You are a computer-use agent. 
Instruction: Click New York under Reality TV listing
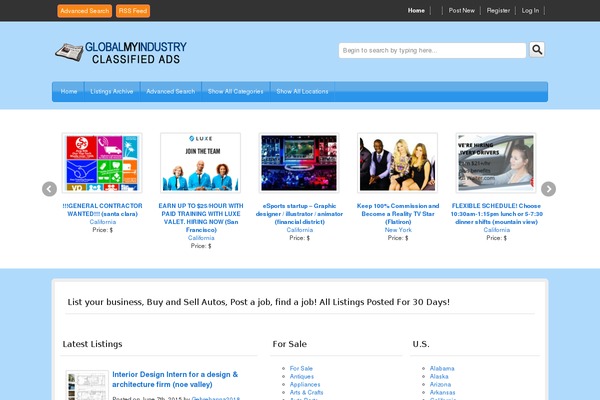pyautogui.click(x=398, y=230)
